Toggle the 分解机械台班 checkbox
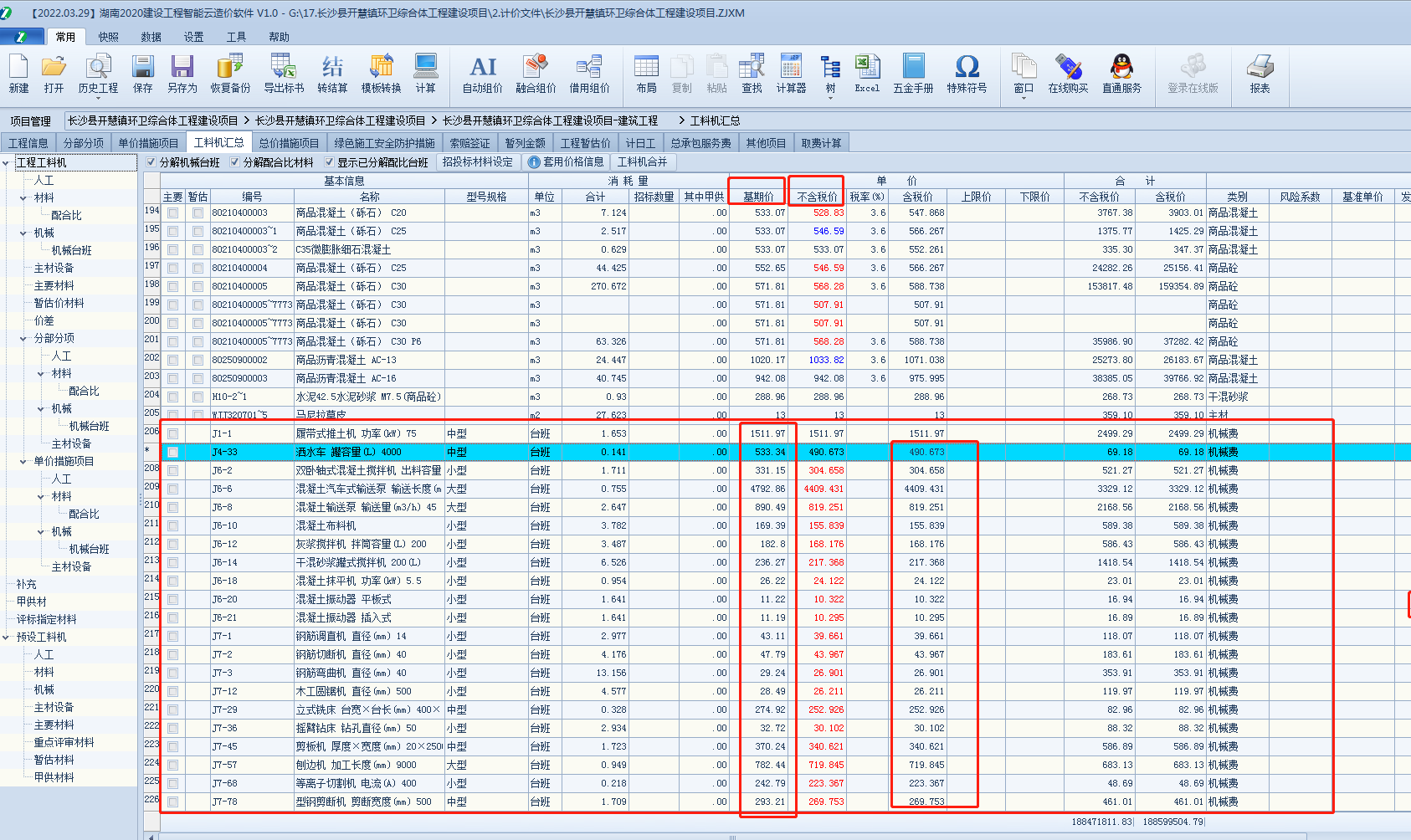The image size is (1411, 840). (x=151, y=162)
